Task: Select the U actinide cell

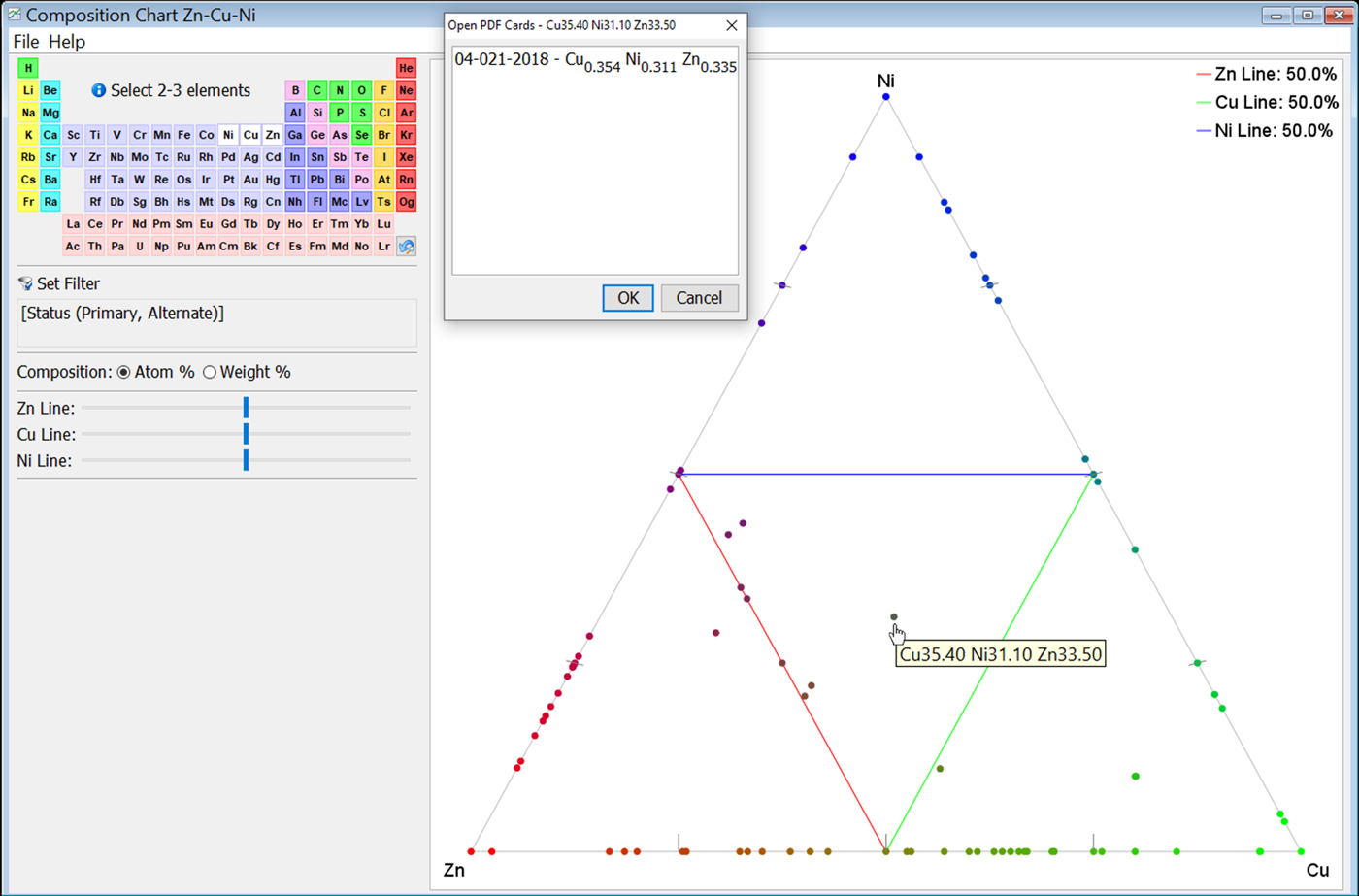Action: (x=140, y=247)
